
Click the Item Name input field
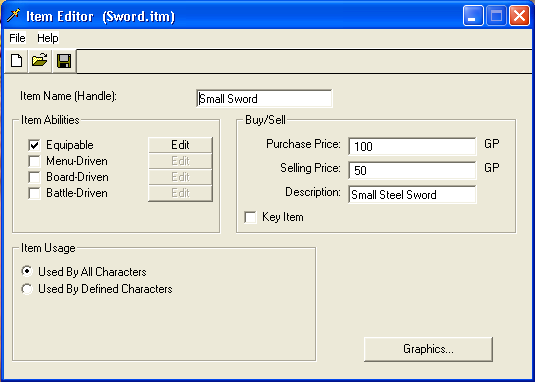[264, 99]
